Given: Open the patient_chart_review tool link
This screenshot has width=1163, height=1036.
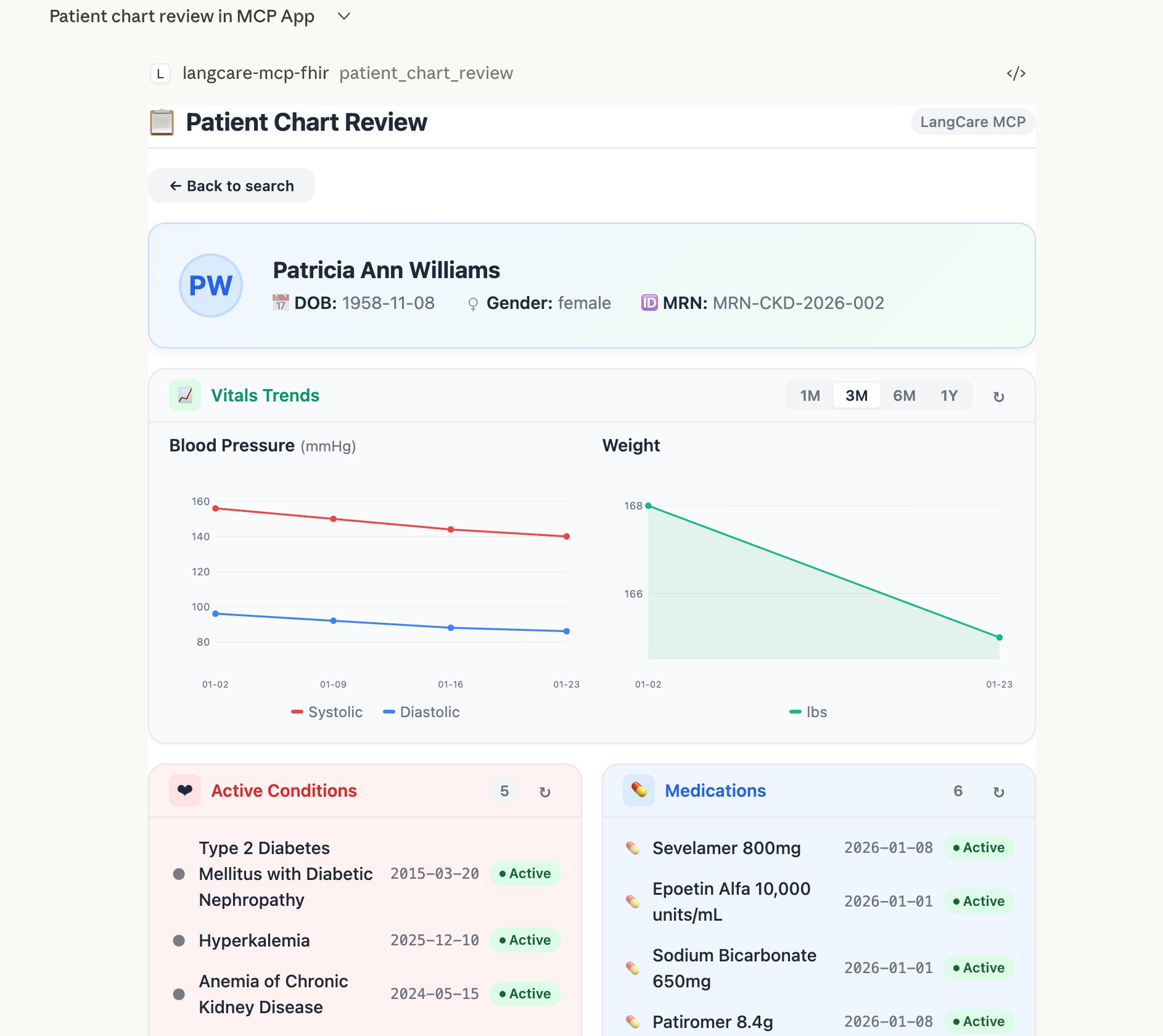Looking at the screenshot, I should pyautogui.click(x=426, y=73).
